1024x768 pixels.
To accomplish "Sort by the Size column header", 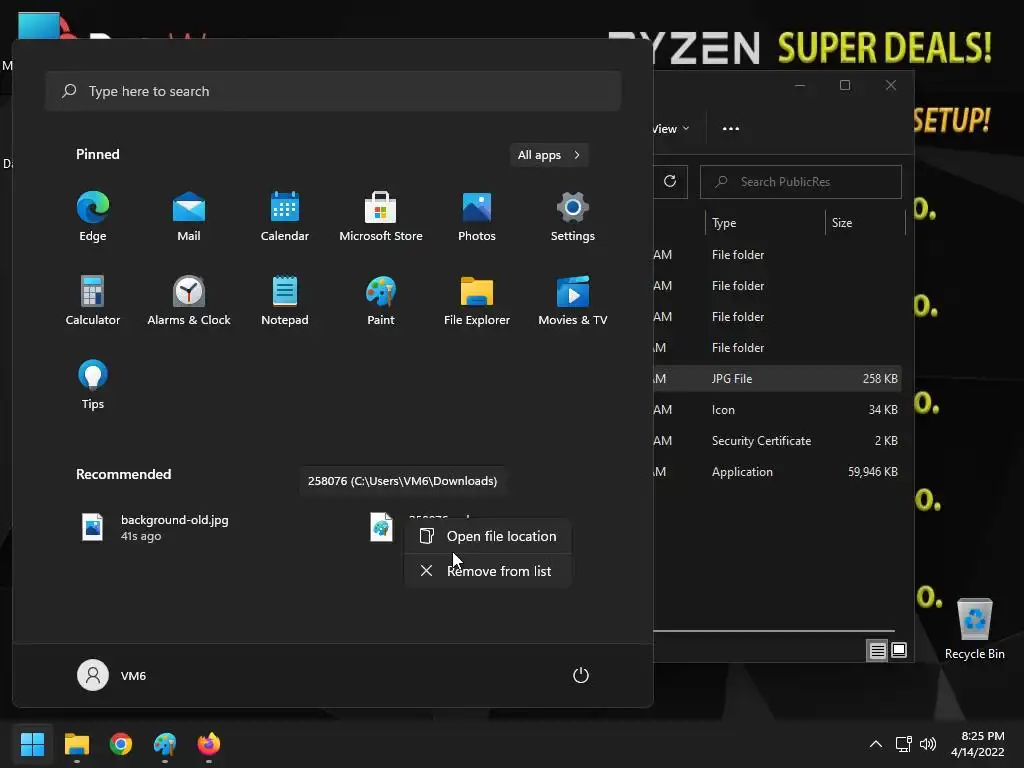I will click(865, 223).
